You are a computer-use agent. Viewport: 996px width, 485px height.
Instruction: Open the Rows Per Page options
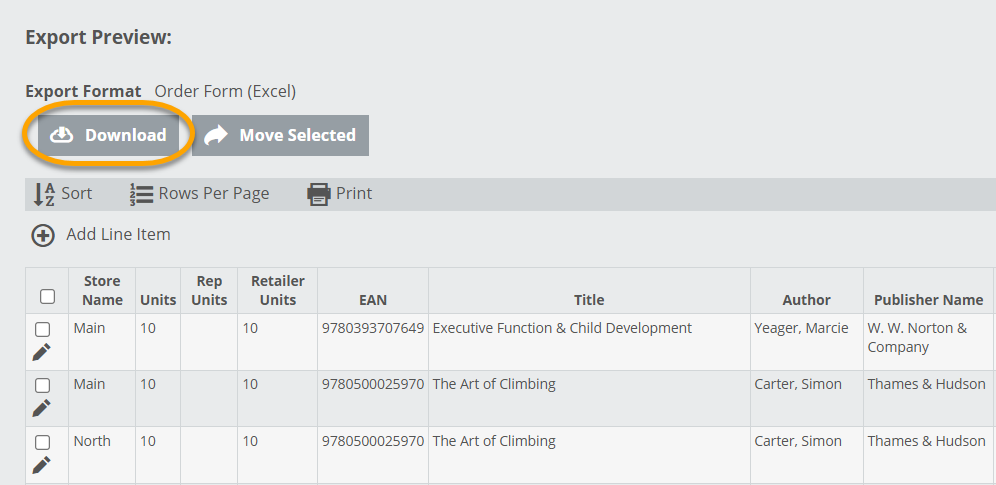point(213,194)
